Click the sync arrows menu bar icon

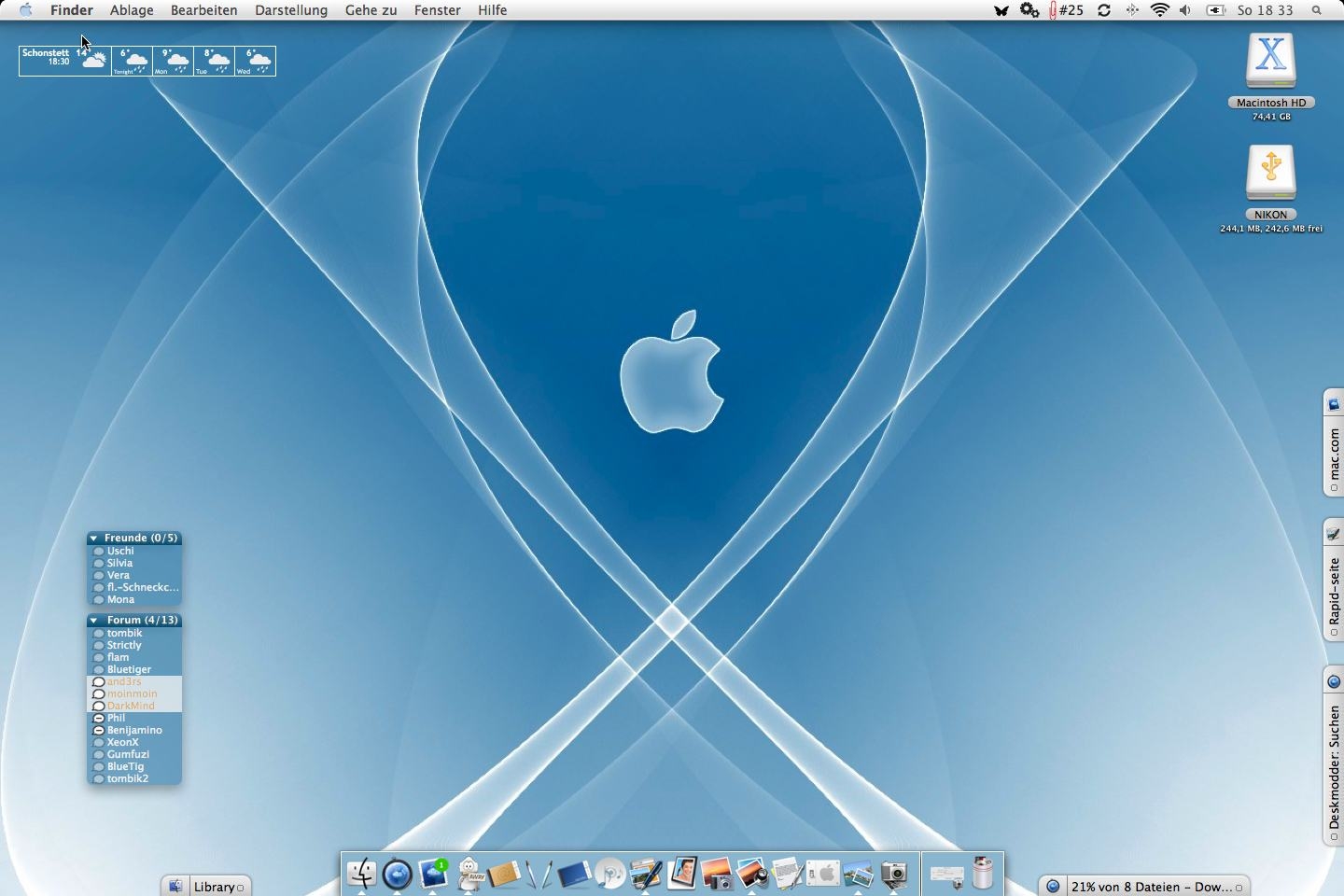[x=1104, y=10]
